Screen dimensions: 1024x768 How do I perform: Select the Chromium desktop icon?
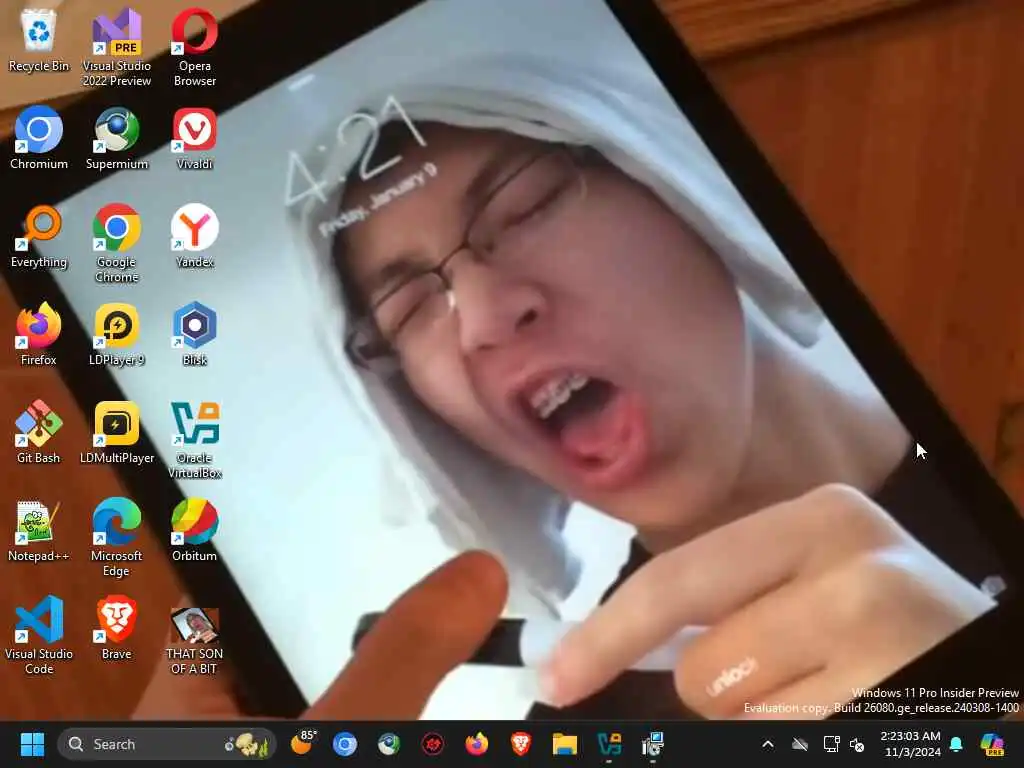coord(39,138)
